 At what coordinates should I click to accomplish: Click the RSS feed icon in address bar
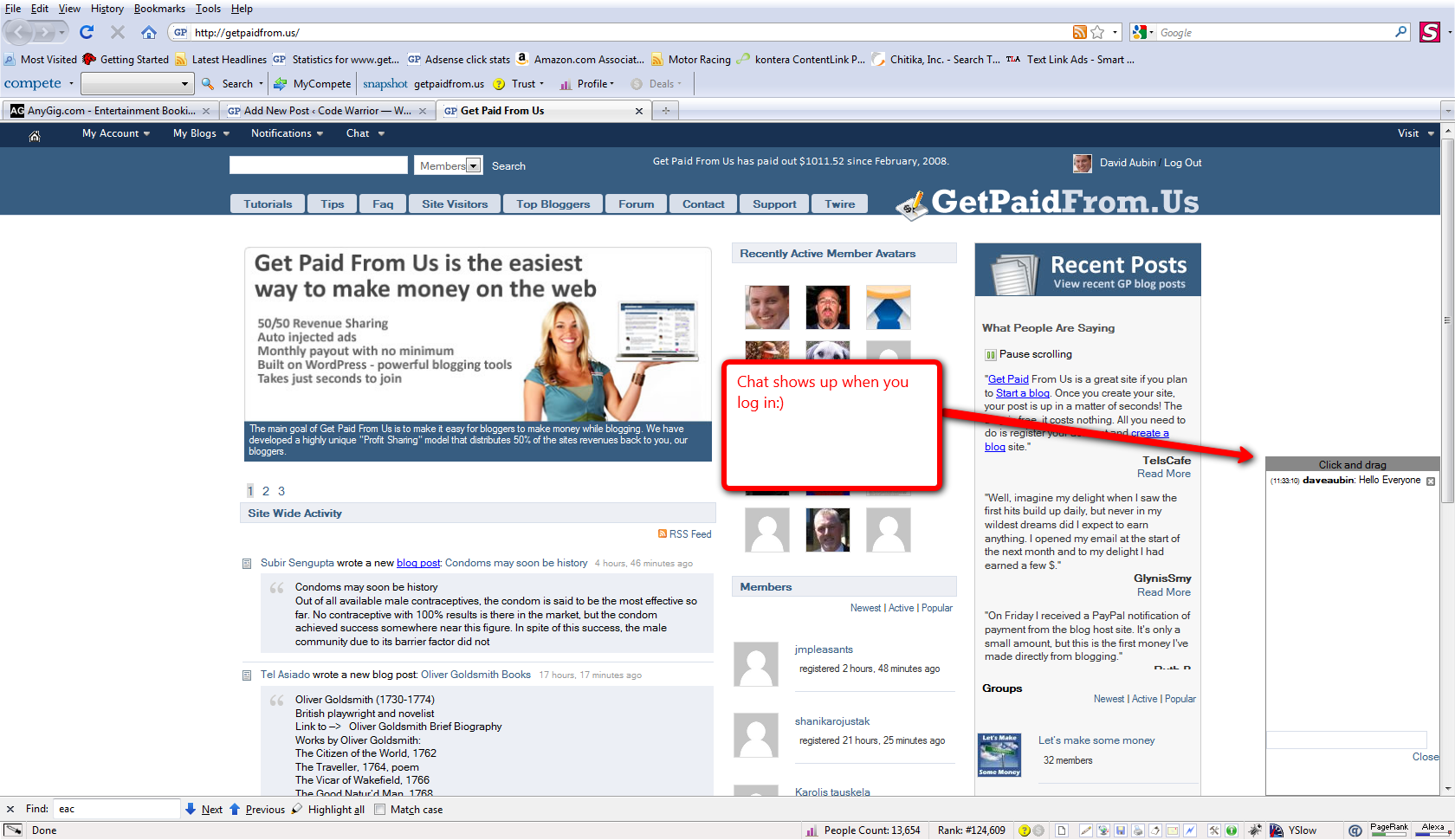[1079, 32]
